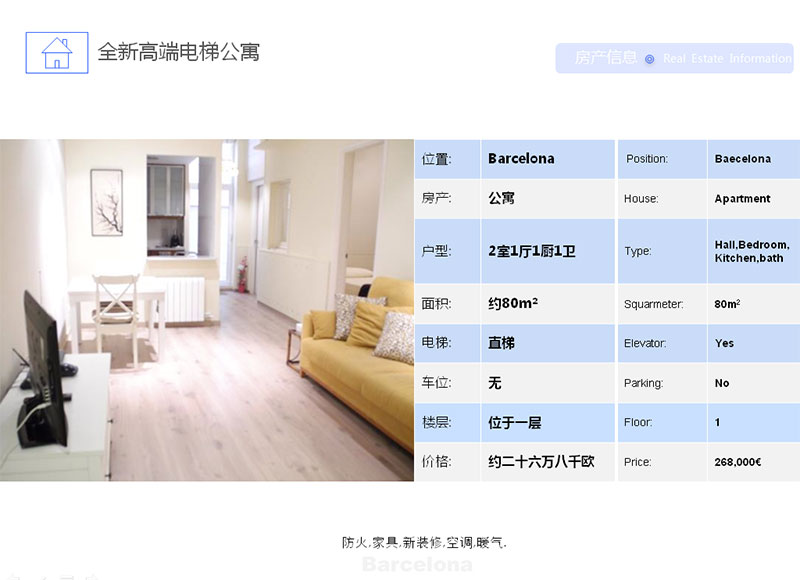Click the 'Baecelona' position value
This screenshot has height=580, width=800.
coord(742,159)
